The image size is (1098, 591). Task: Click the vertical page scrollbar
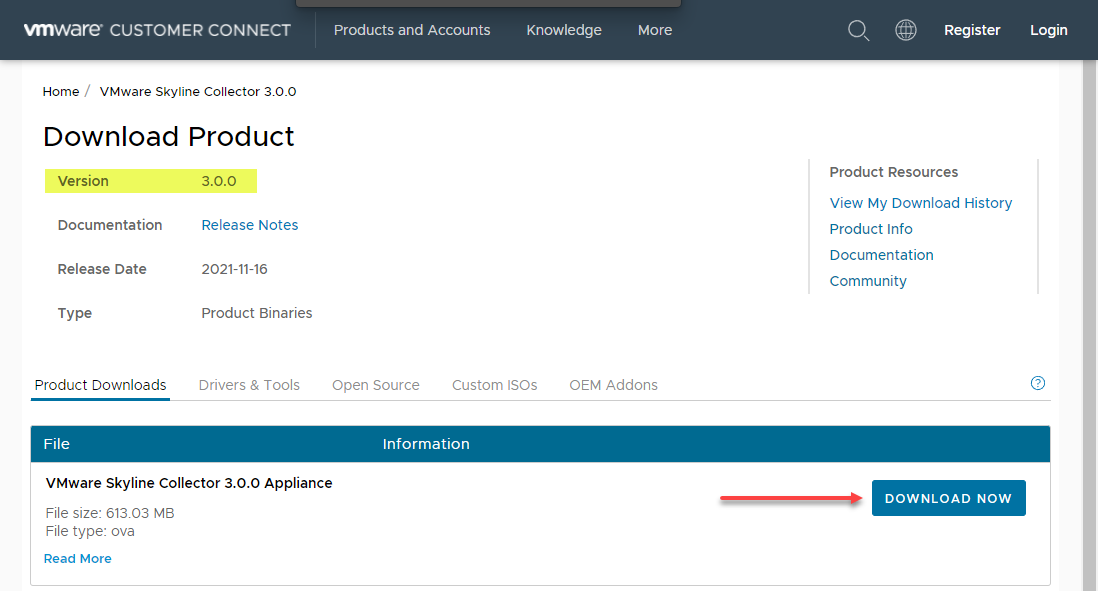coord(1090,325)
